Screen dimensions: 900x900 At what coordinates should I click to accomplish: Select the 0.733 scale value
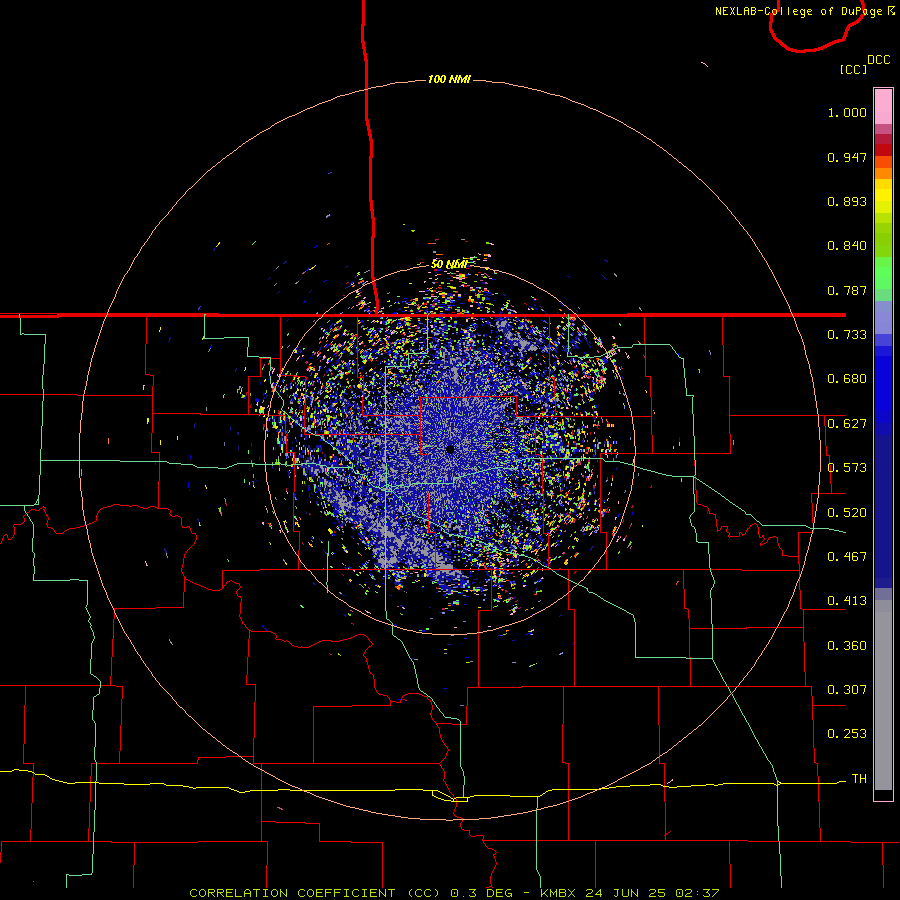tap(847, 335)
